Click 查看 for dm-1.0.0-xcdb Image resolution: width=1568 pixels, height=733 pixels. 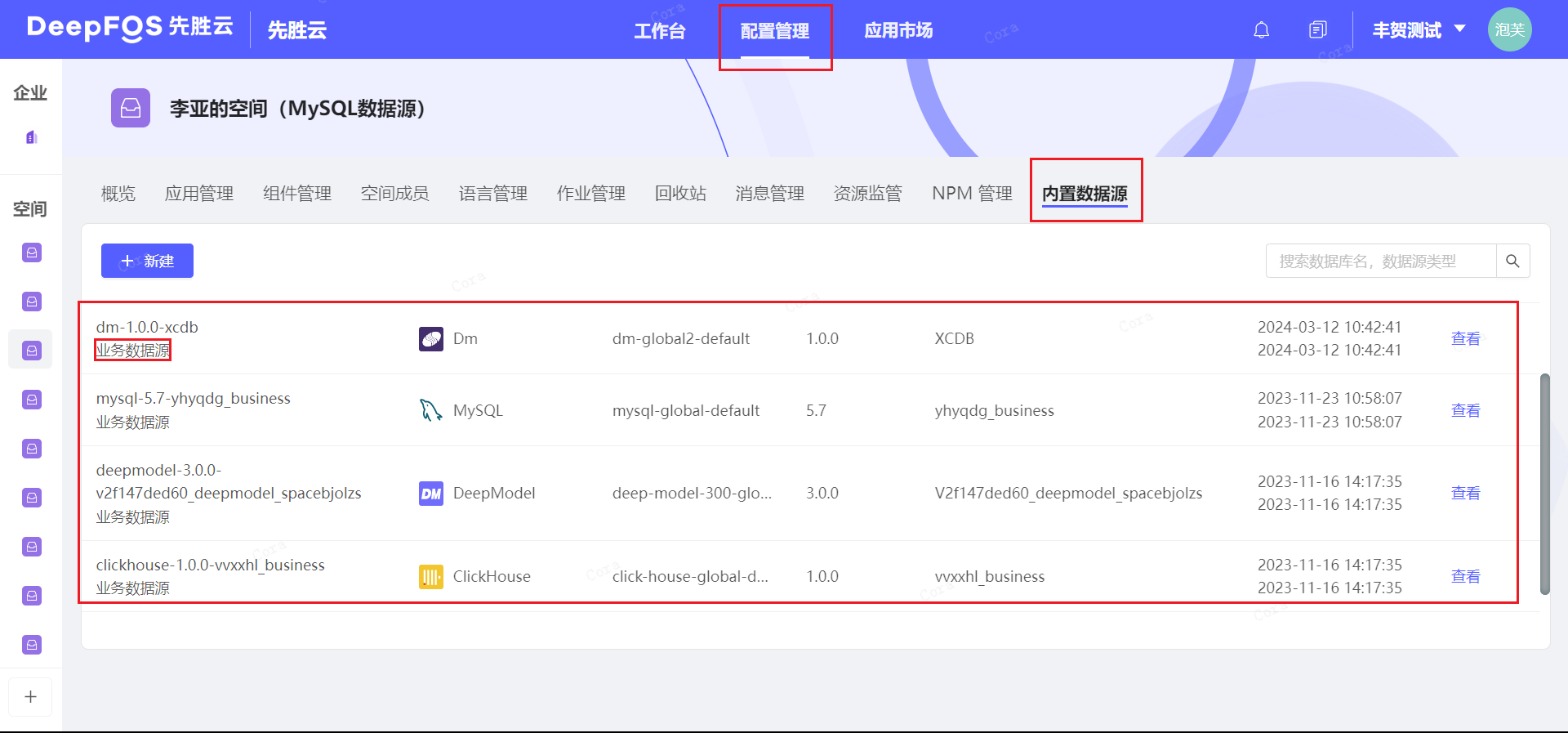coord(1465,338)
